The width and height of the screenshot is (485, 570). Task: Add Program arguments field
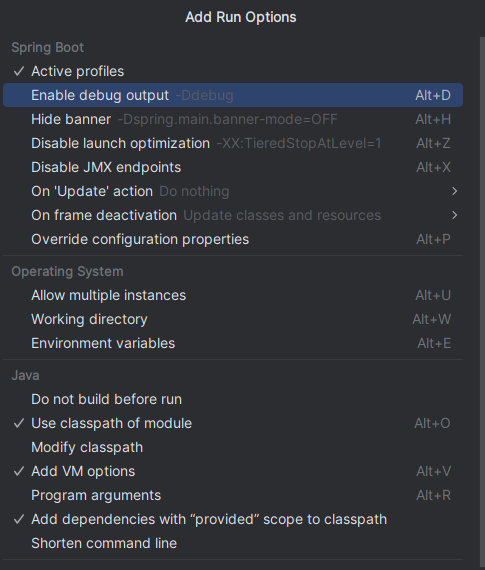pos(233,495)
